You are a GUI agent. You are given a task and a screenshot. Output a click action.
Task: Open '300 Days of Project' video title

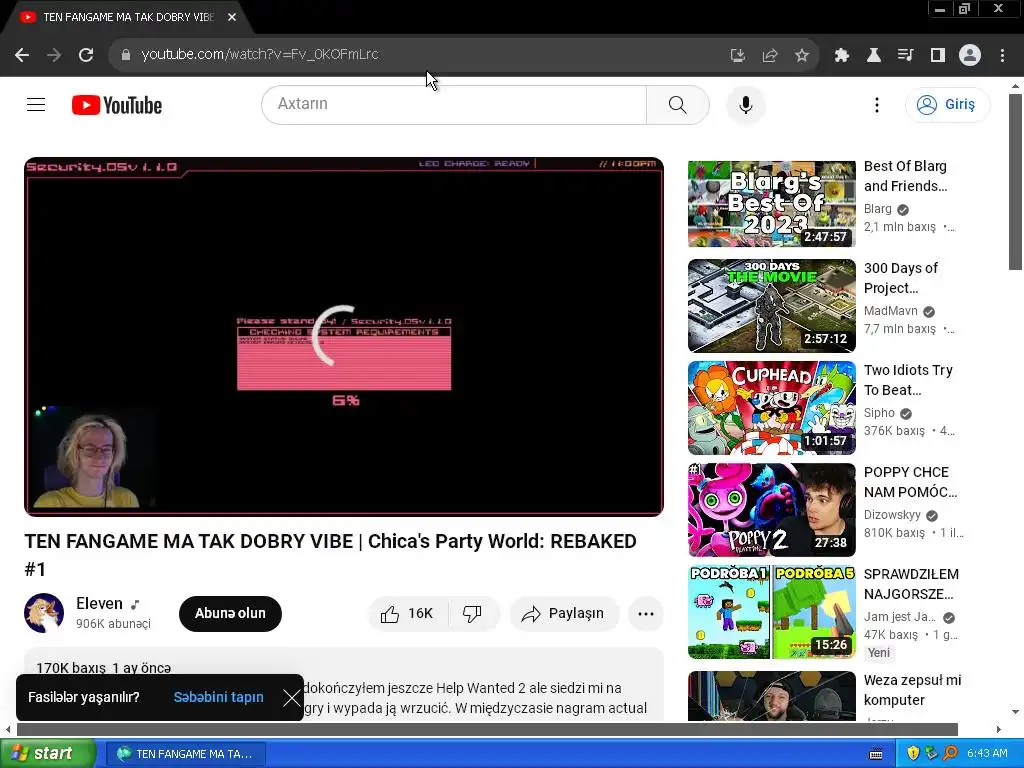tap(901, 278)
